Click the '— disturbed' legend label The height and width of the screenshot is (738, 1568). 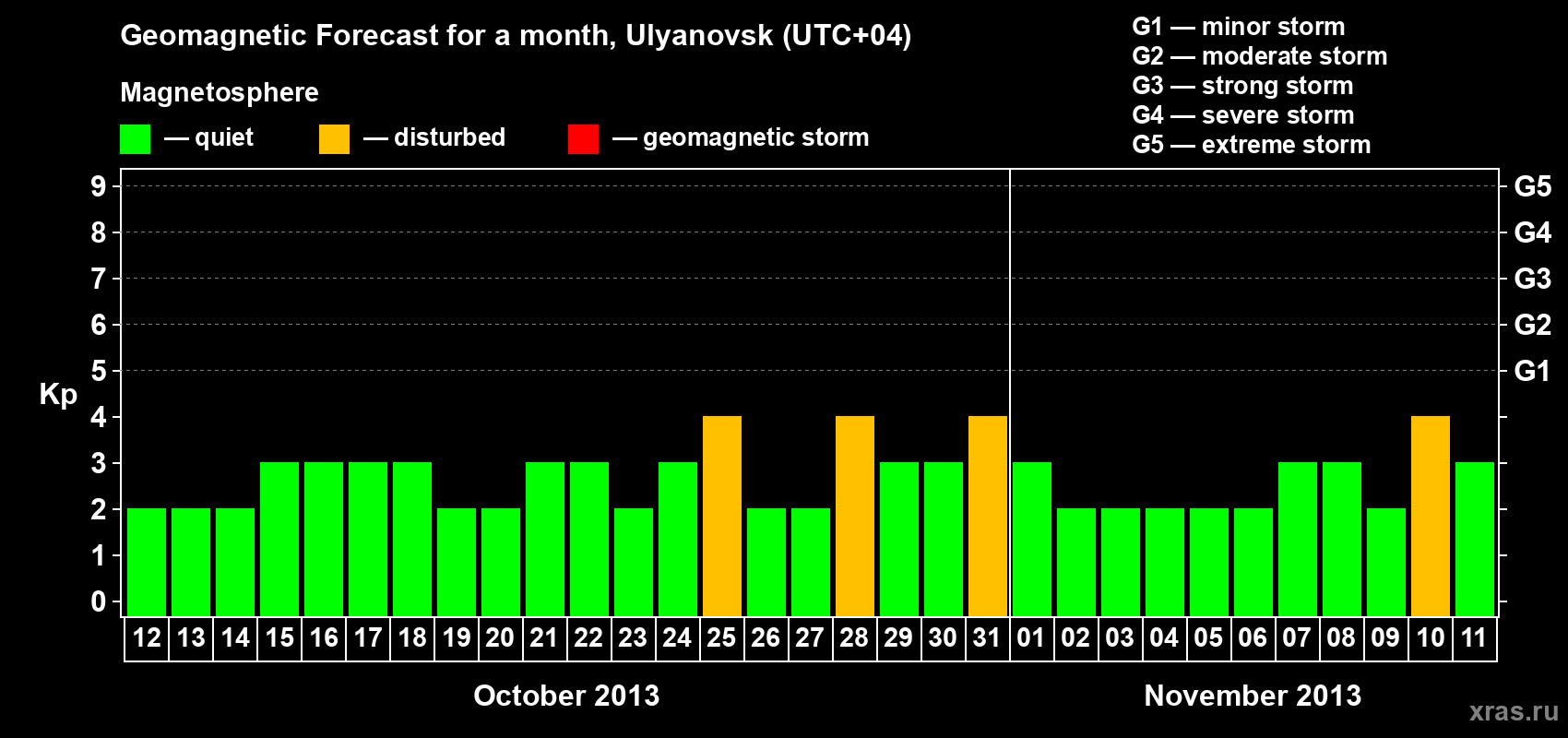pyautogui.click(x=434, y=137)
